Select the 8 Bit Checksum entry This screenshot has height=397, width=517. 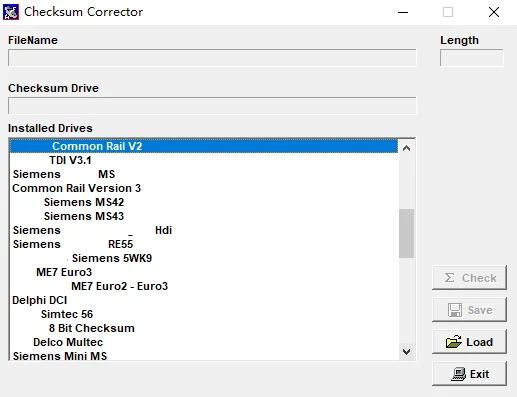(204, 328)
